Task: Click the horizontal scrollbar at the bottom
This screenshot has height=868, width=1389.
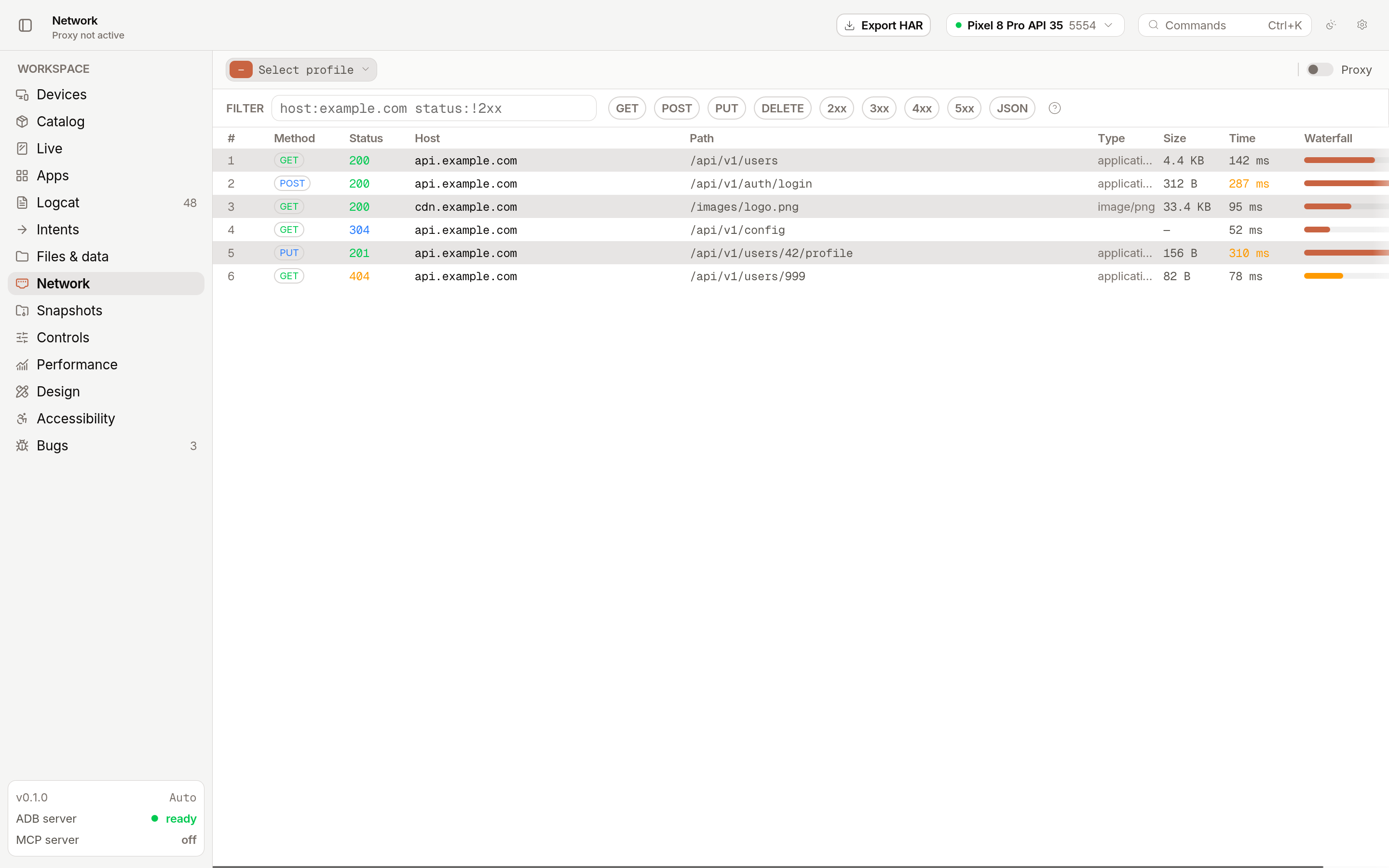Action: tap(767, 866)
